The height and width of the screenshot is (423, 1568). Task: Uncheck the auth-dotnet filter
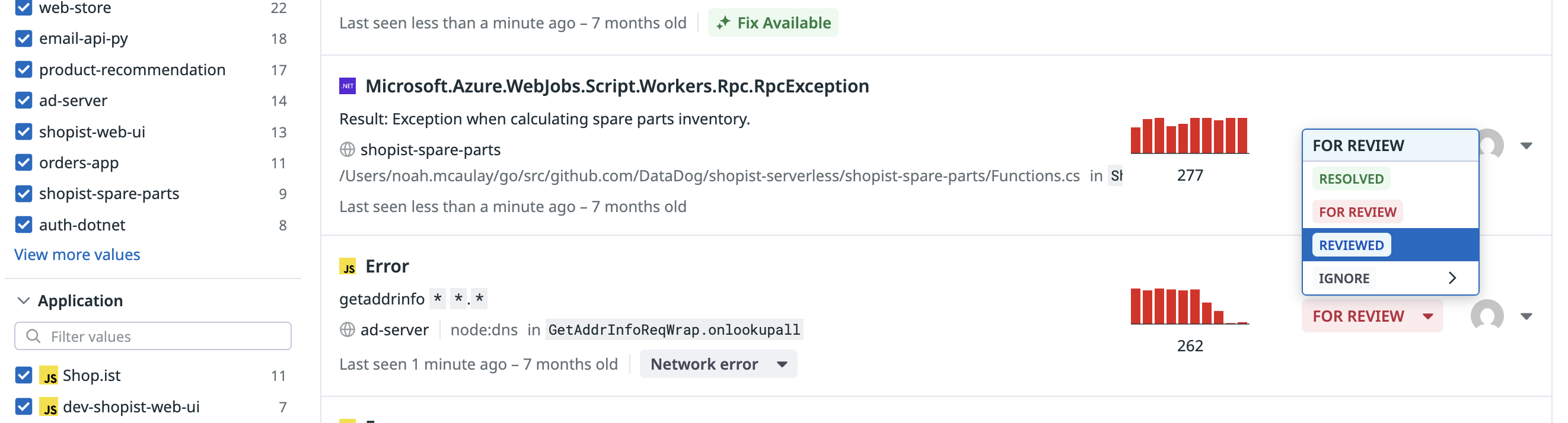click(x=24, y=225)
